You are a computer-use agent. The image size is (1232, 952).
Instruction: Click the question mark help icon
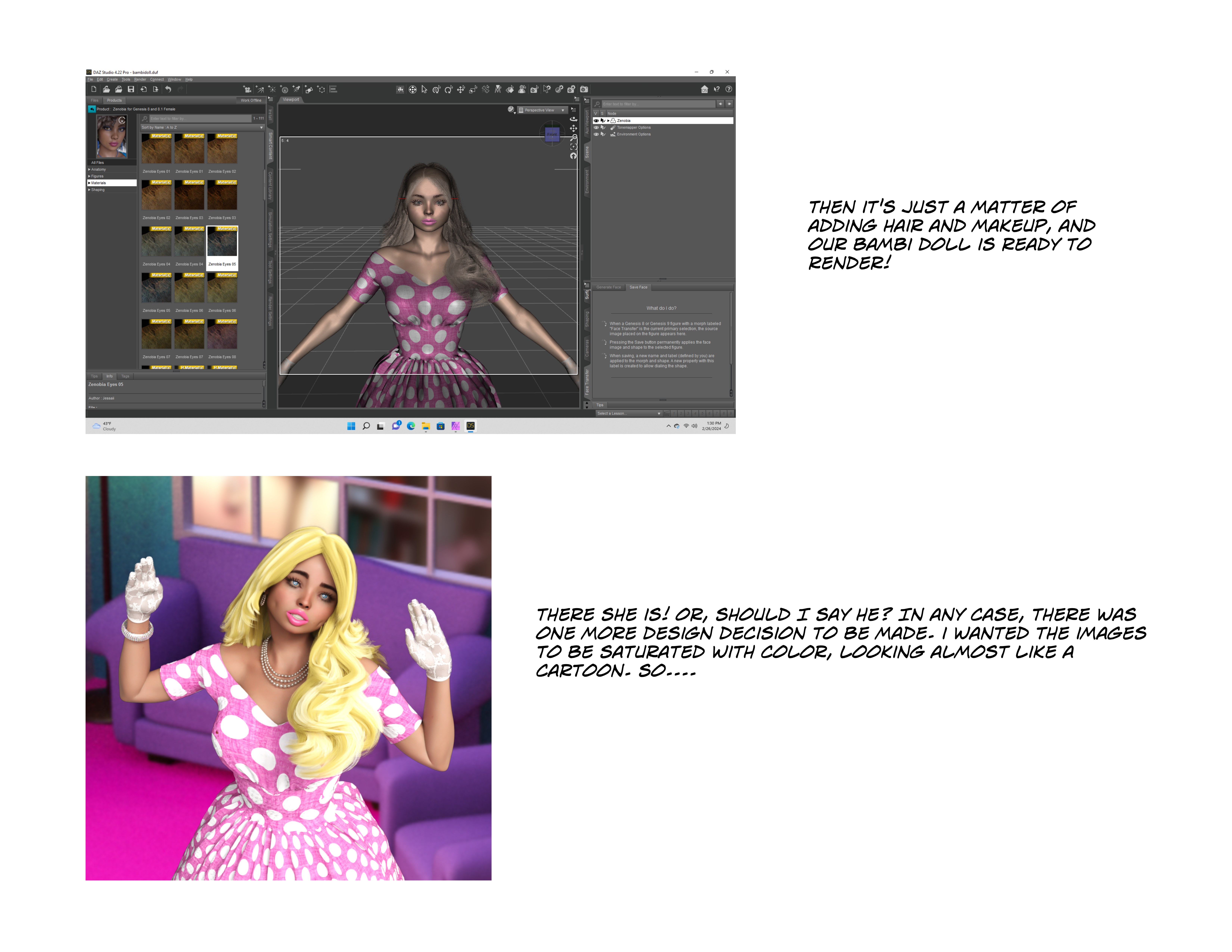[x=729, y=89]
